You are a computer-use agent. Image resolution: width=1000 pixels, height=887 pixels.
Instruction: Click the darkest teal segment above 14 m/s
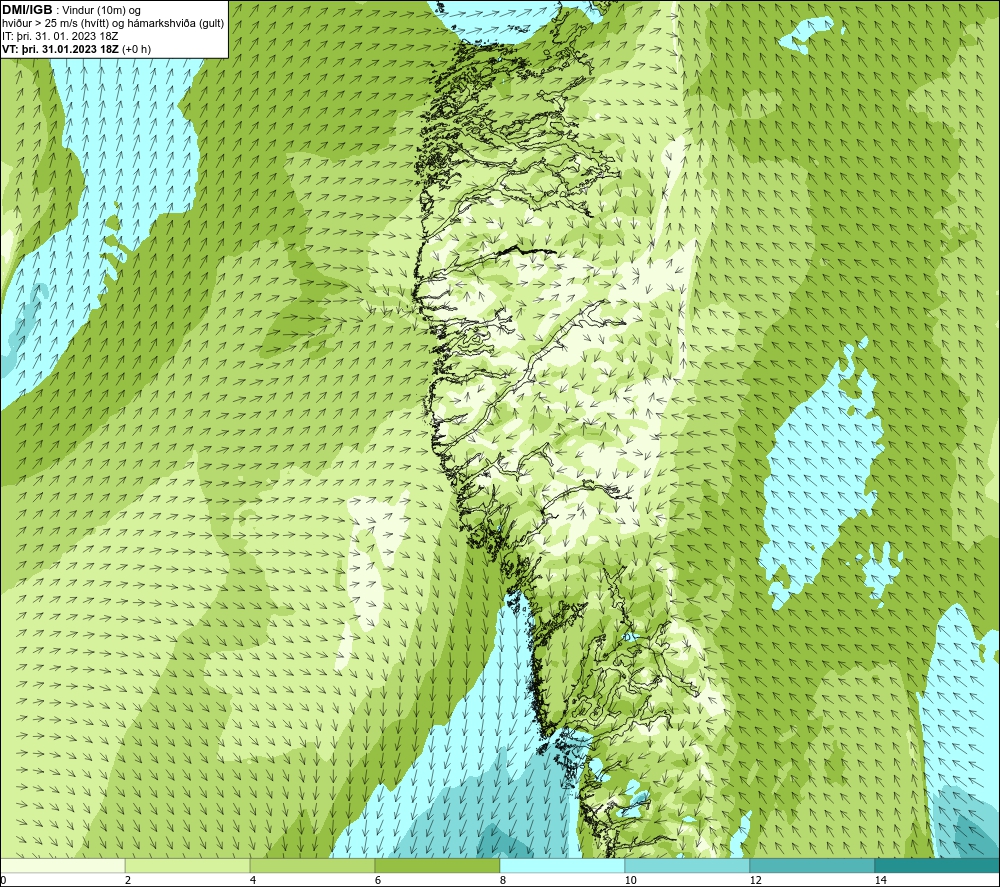point(936,865)
